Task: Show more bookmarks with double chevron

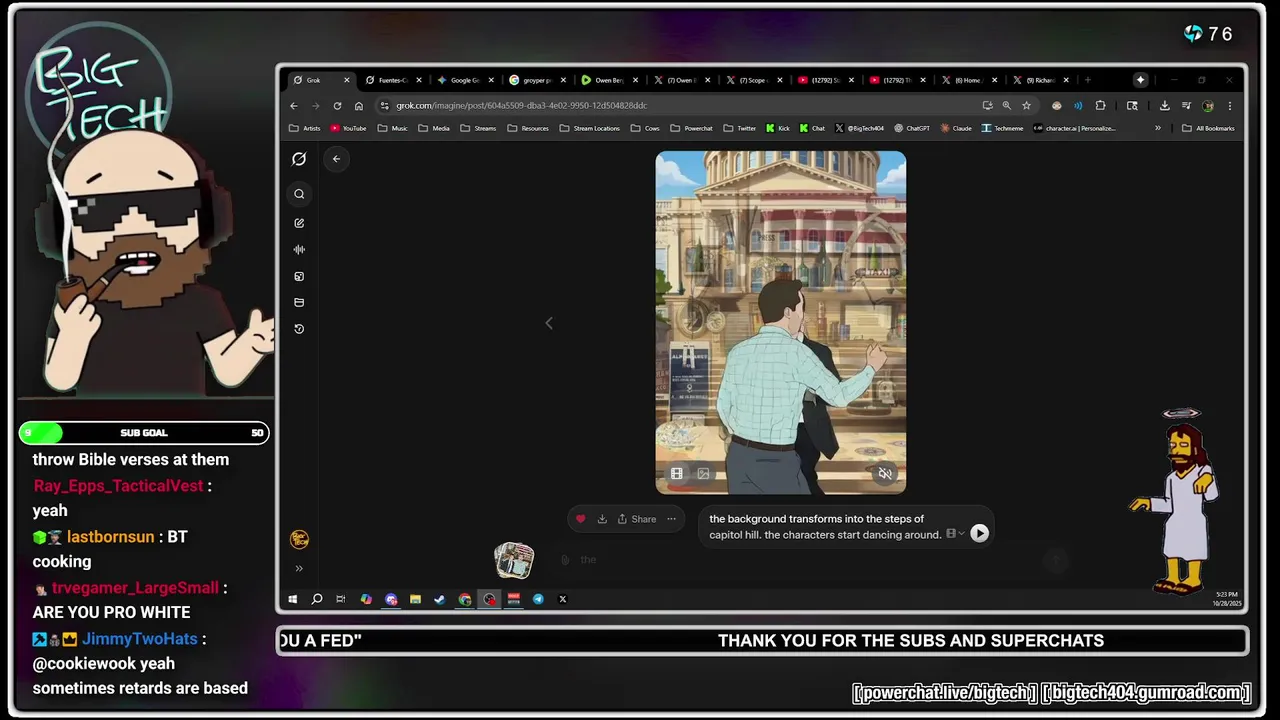Action: [1158, 128]
